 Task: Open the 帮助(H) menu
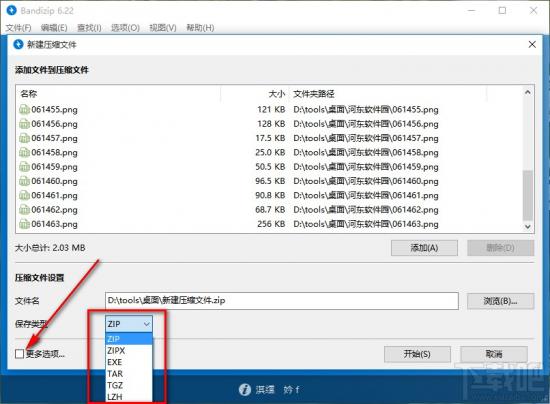tap(200, 28)
